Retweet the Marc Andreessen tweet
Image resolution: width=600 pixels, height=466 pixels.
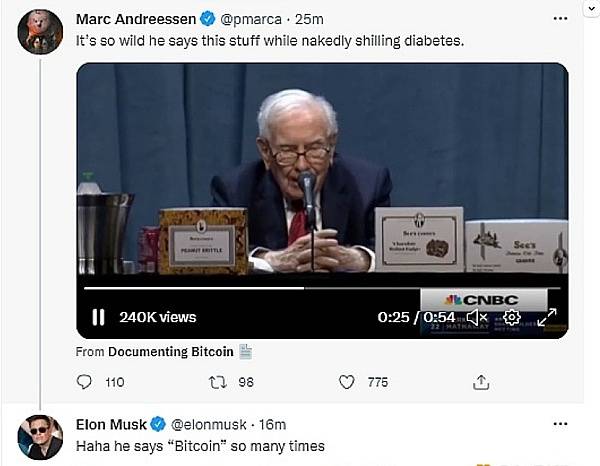215,382
